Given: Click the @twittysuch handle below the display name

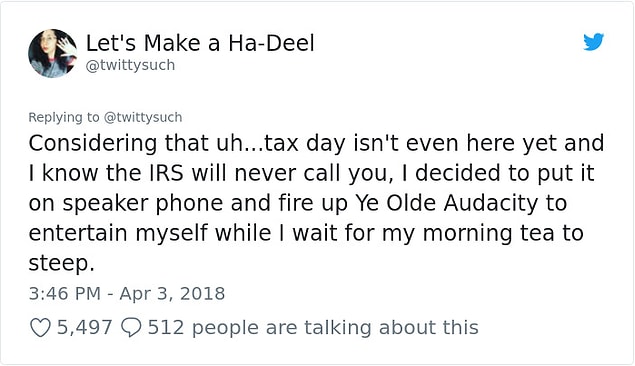Looking at the screenshot, I should point(130,65).
